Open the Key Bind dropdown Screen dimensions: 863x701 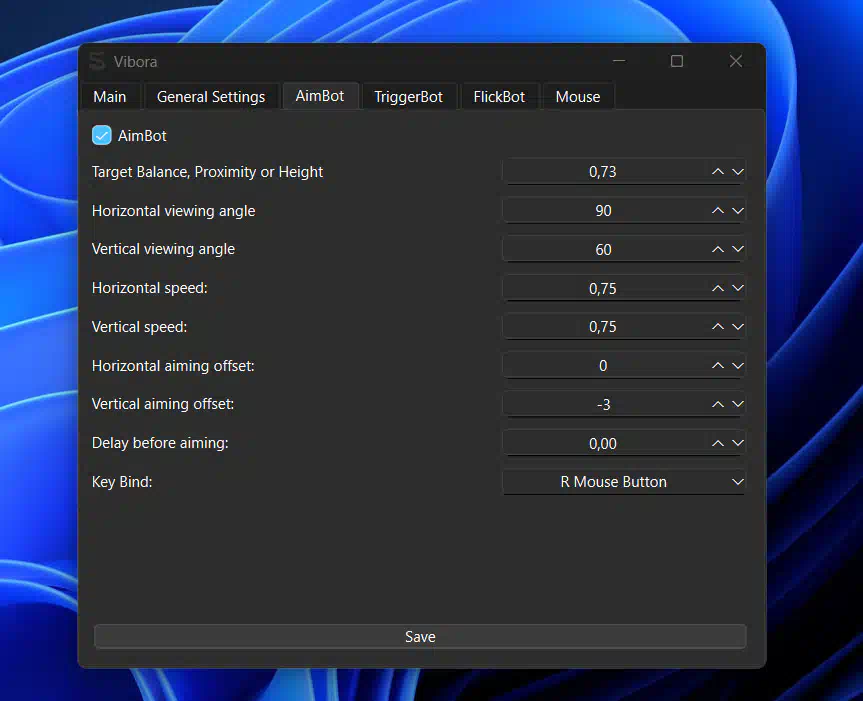(x=624, y=482)
